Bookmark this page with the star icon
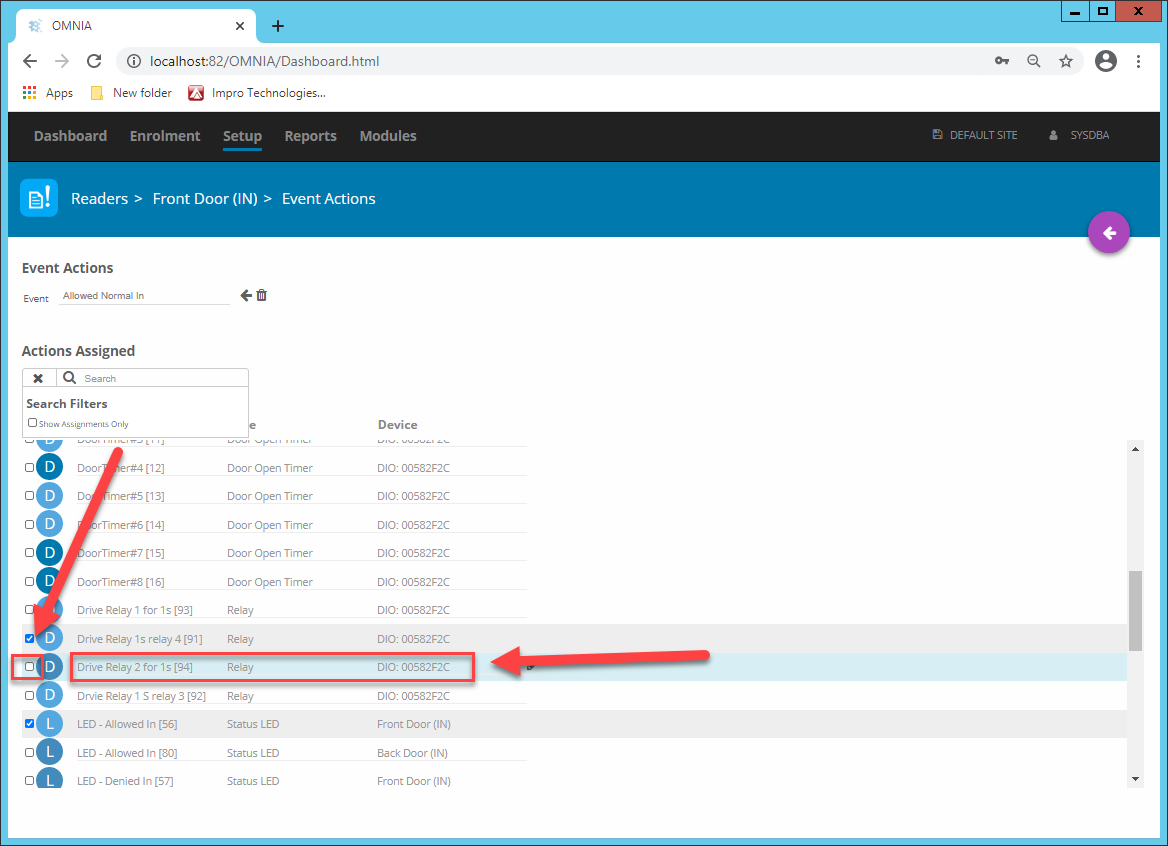The image size is (1168, 846). coord(1066,61)
